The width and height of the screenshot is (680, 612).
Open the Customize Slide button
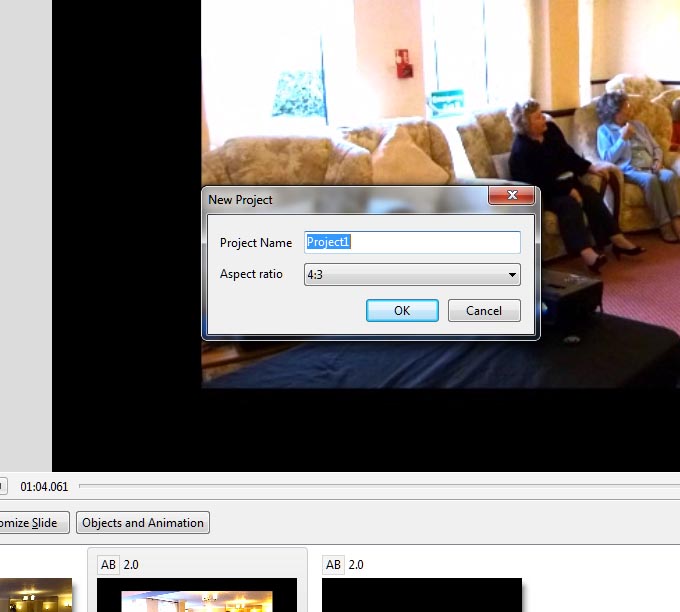(33, 522)
